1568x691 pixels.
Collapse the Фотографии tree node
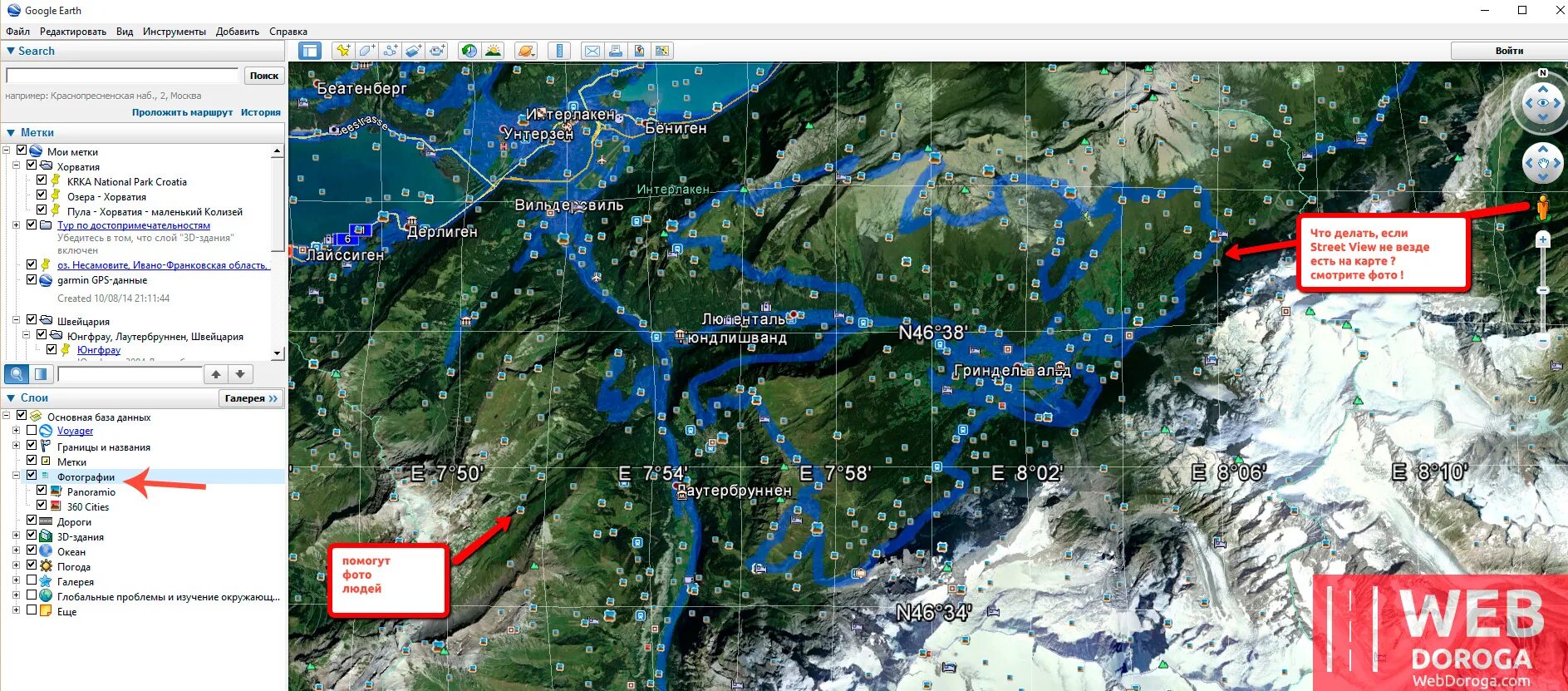16,476
